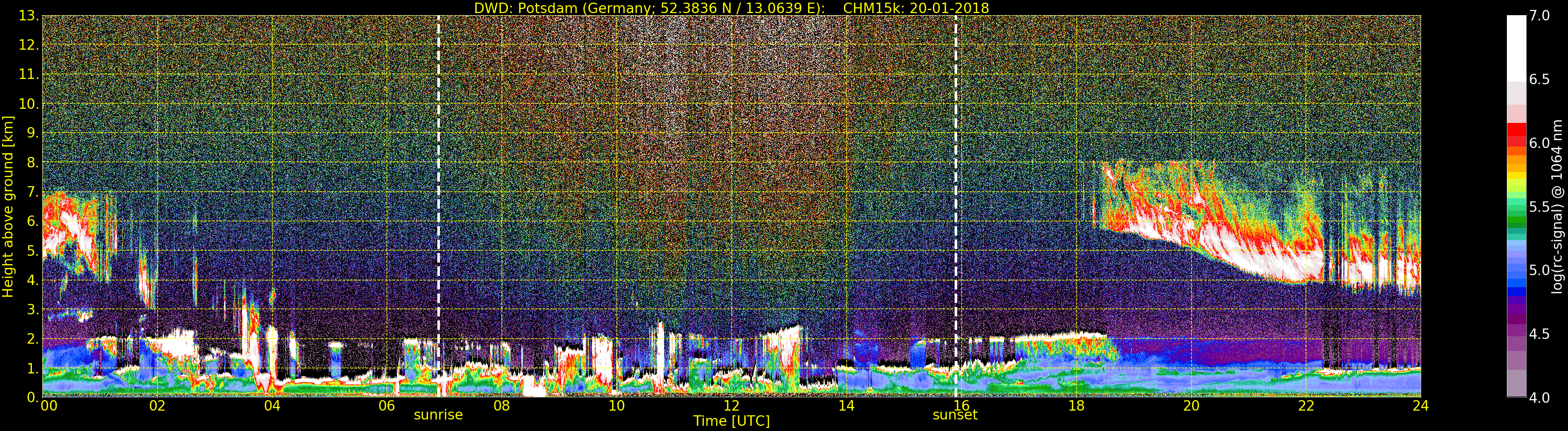Click the white dashed sunset marker line

click(x=956, y=206)
